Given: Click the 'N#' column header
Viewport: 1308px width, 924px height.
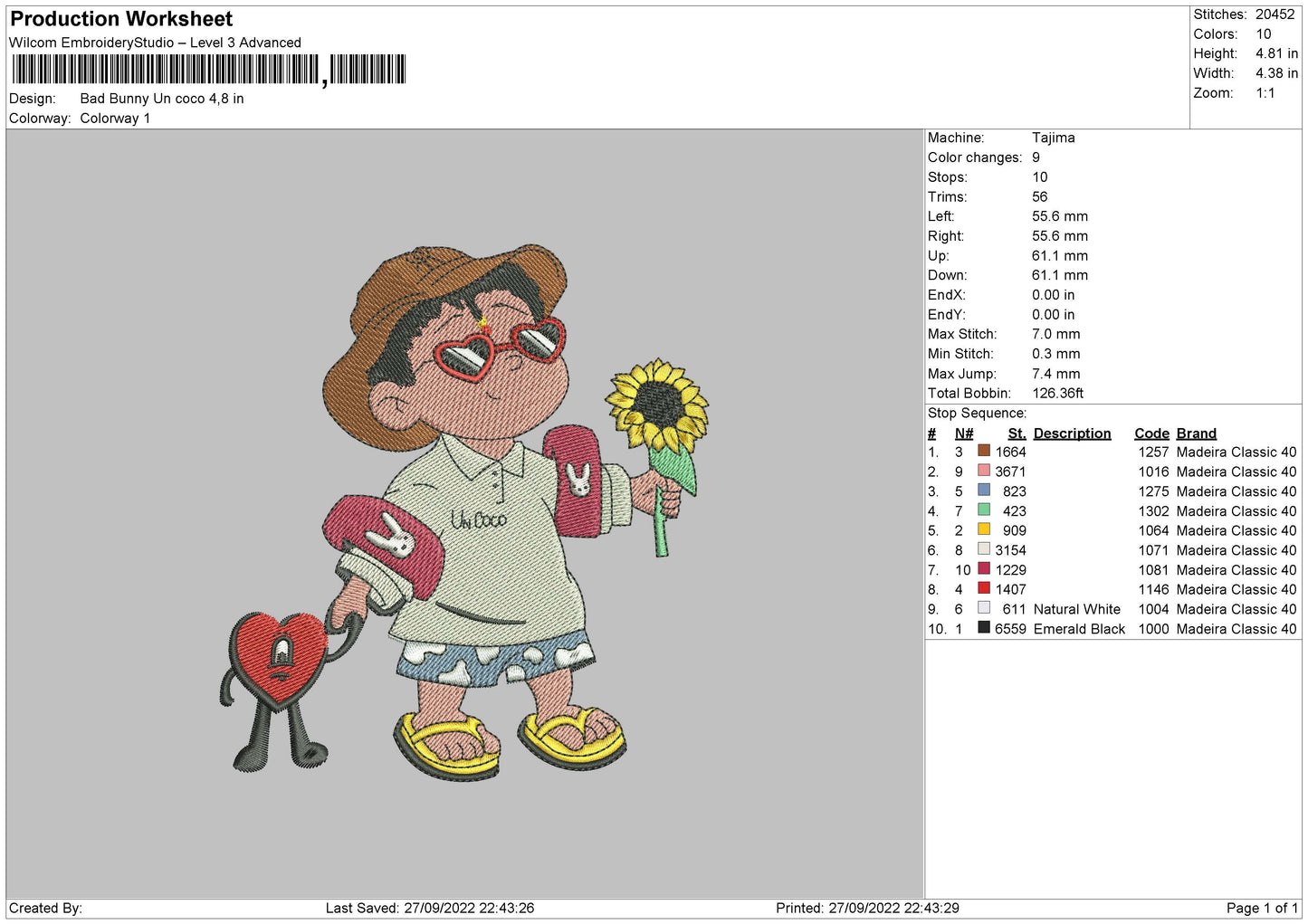Looking at the screenshot, I should click(964, 433).
